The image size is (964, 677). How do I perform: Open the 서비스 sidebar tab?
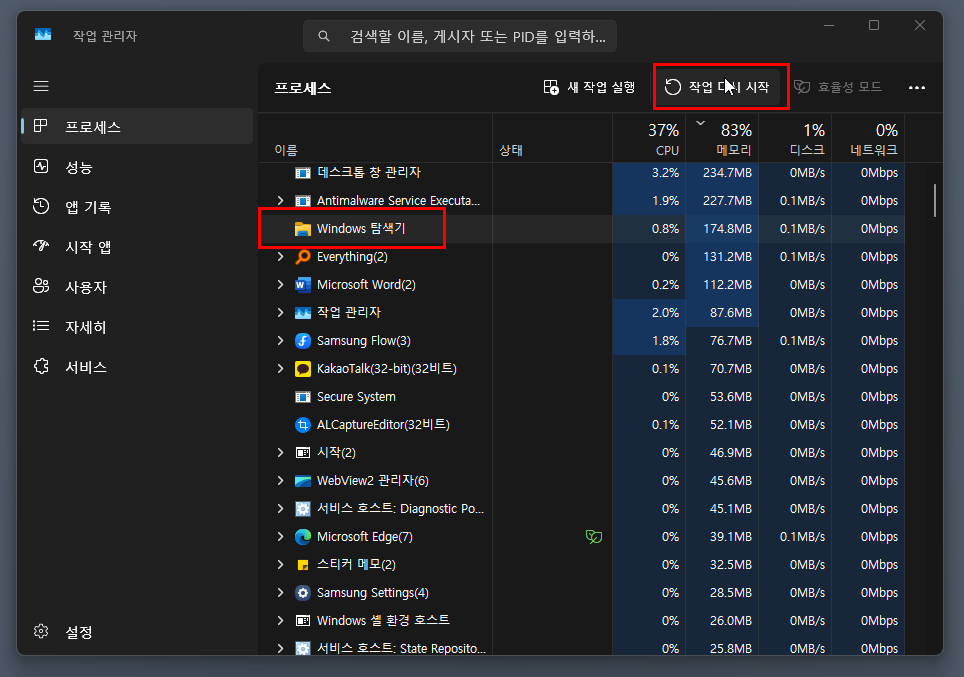click(x=137, y=366)
